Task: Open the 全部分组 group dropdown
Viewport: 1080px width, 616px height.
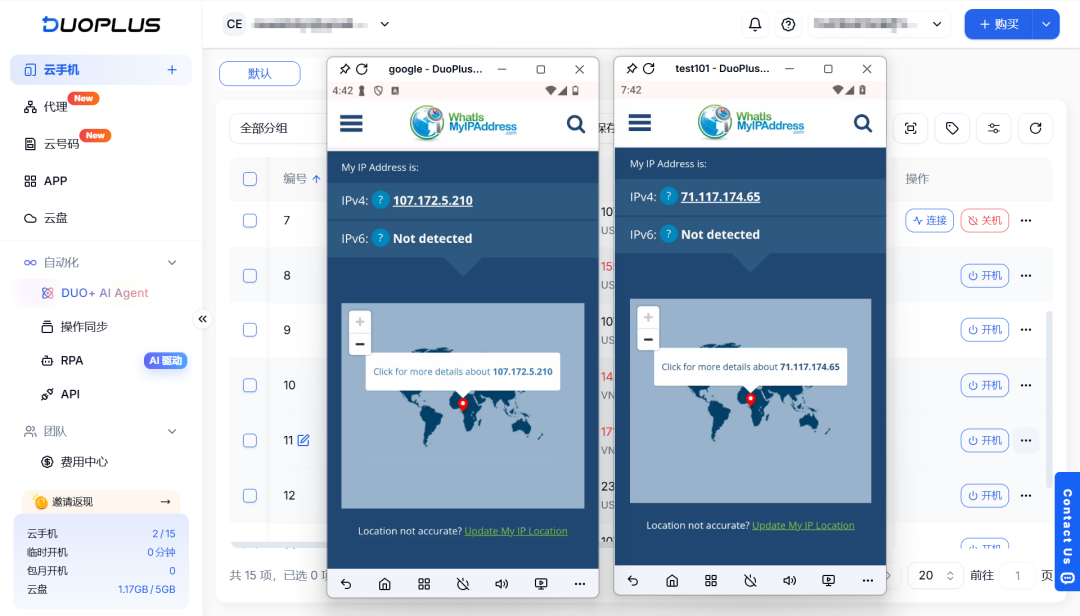Action: (278, 128)
